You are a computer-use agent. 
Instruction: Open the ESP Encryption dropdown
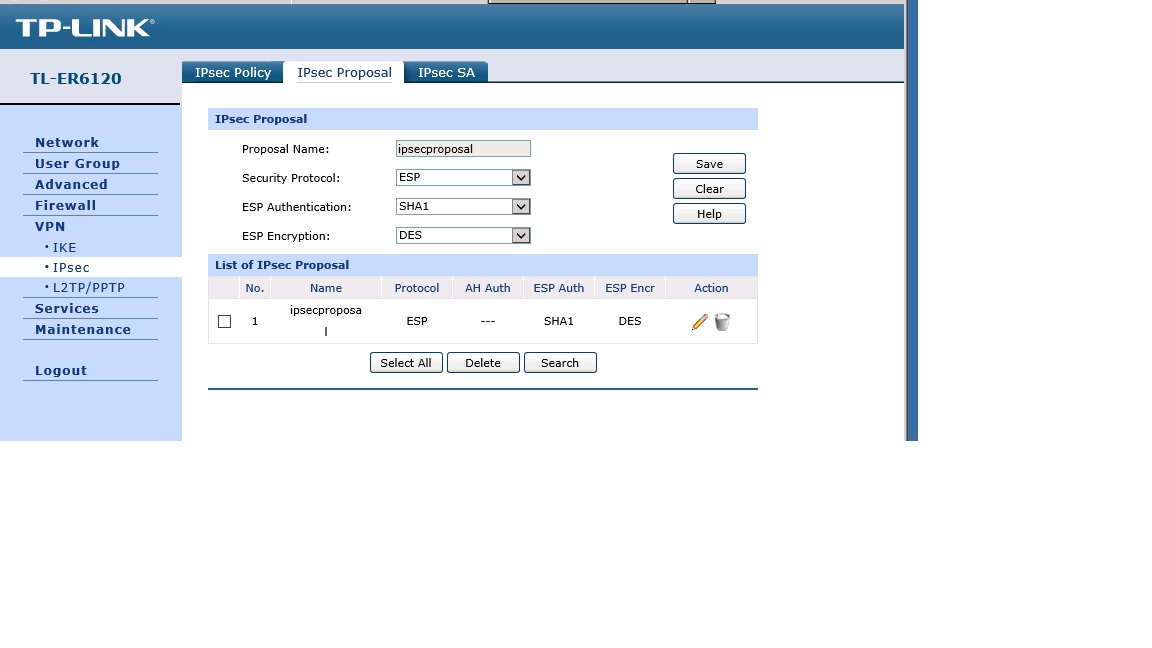point(520,236)
